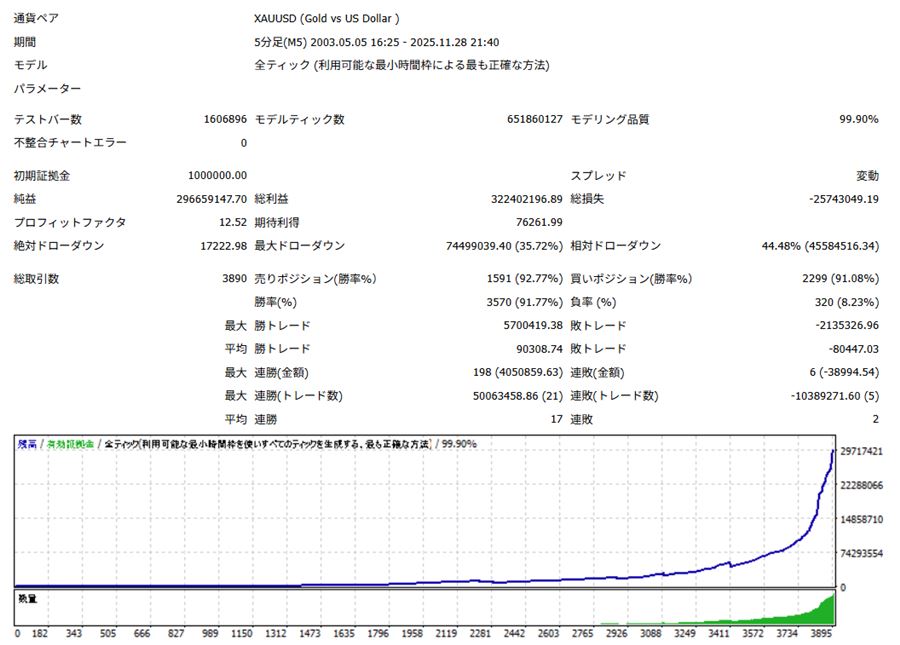Click the スプレッド value 変動

[867, 176]
